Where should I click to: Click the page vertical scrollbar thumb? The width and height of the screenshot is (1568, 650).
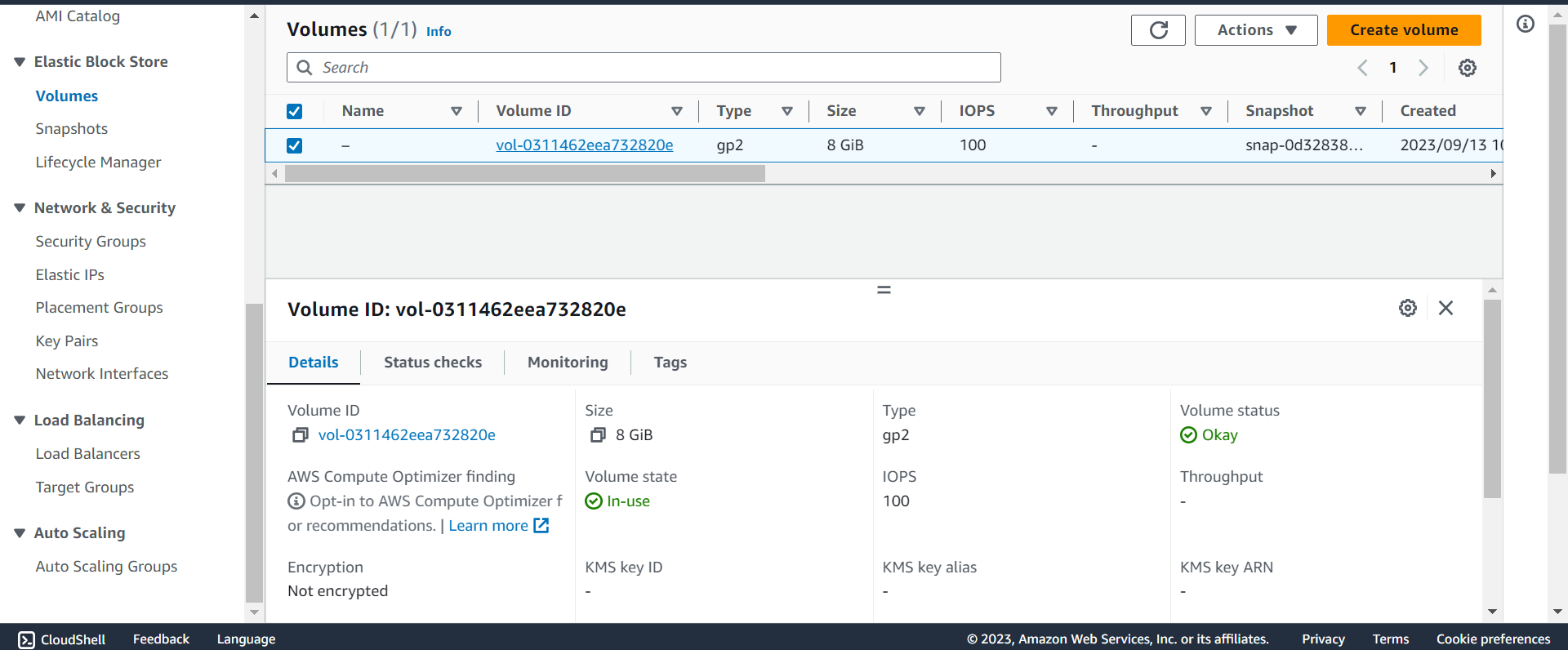[x=1557, y=249]
